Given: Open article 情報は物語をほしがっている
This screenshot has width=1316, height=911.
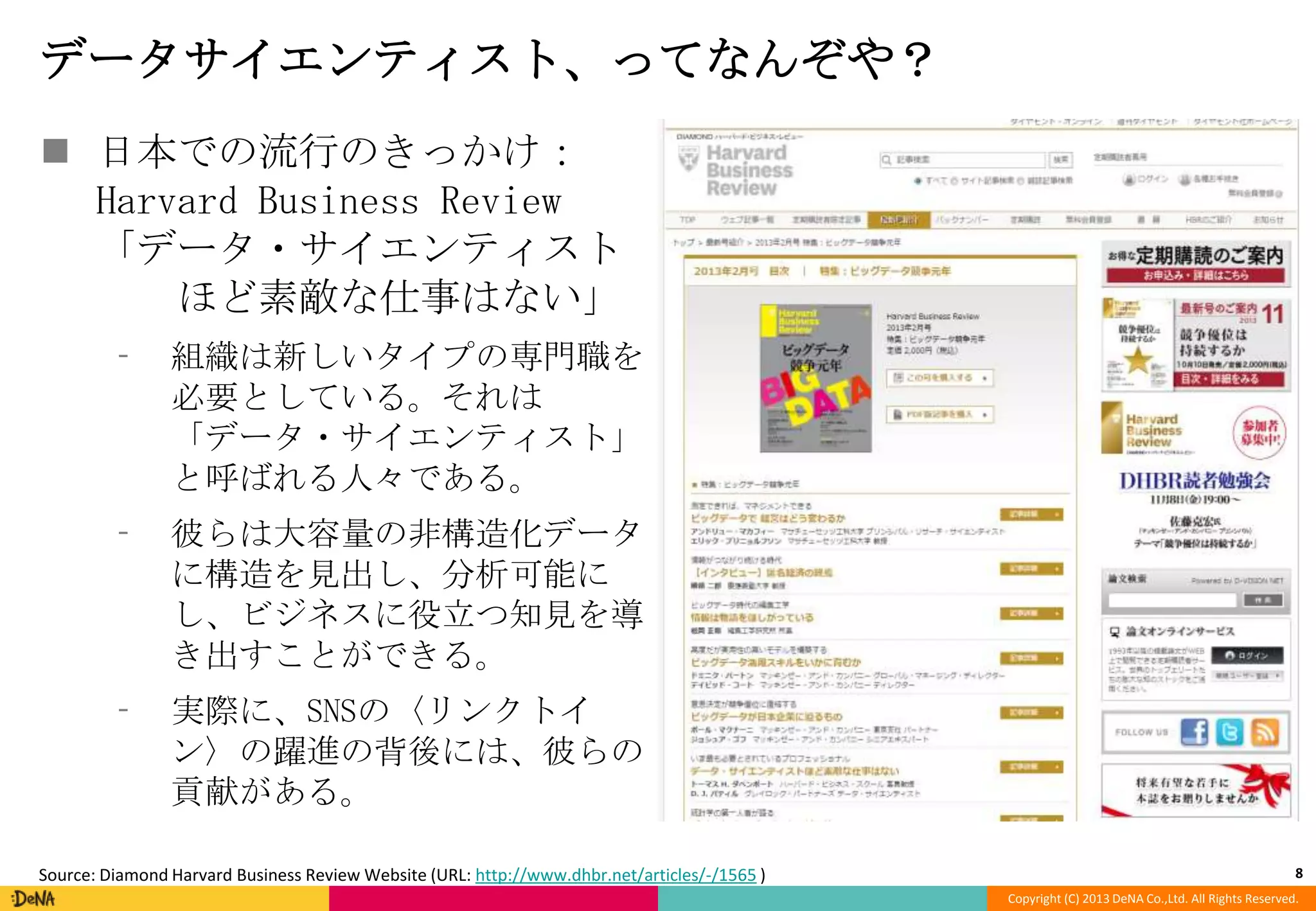Looking at the screenshot, I should 752,617.
